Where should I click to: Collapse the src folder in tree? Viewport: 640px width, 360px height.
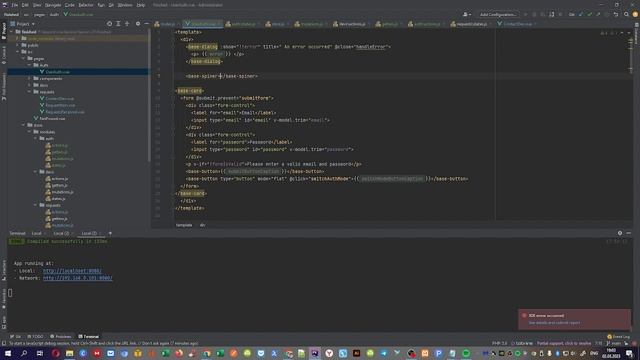coord(18,52)
